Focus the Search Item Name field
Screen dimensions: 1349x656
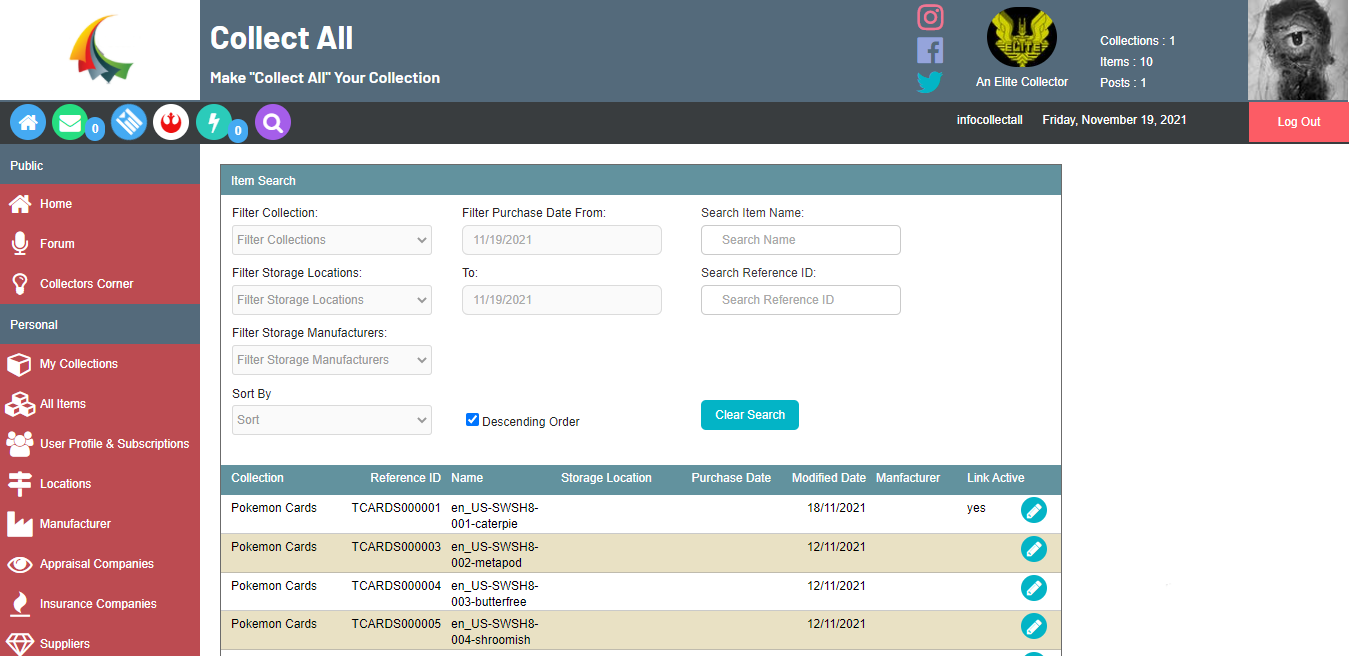(x=800, y=240)
